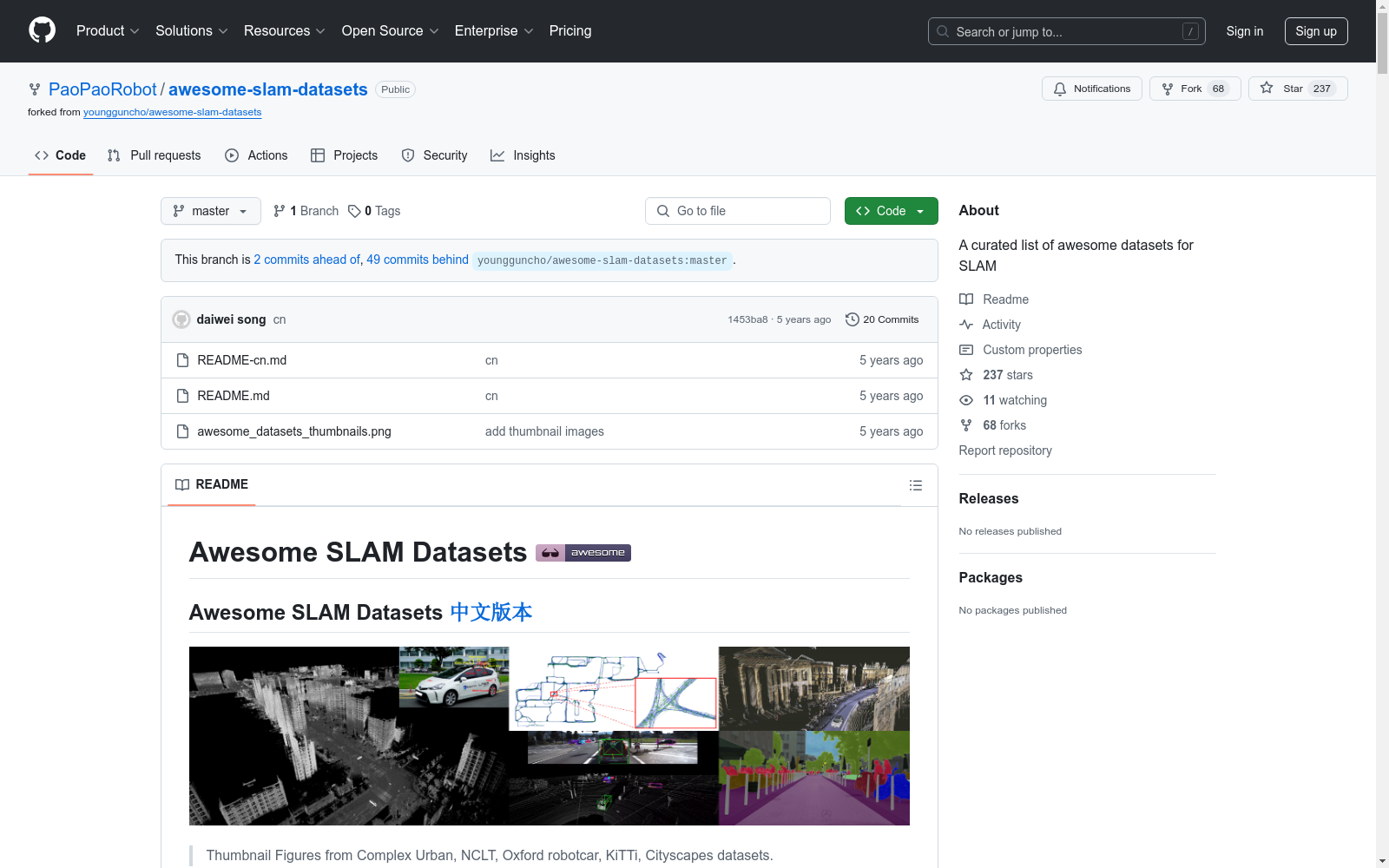Click the Star count 237 badge
The height and width of the screenshot is (868, 1389).
[1322, 89]
